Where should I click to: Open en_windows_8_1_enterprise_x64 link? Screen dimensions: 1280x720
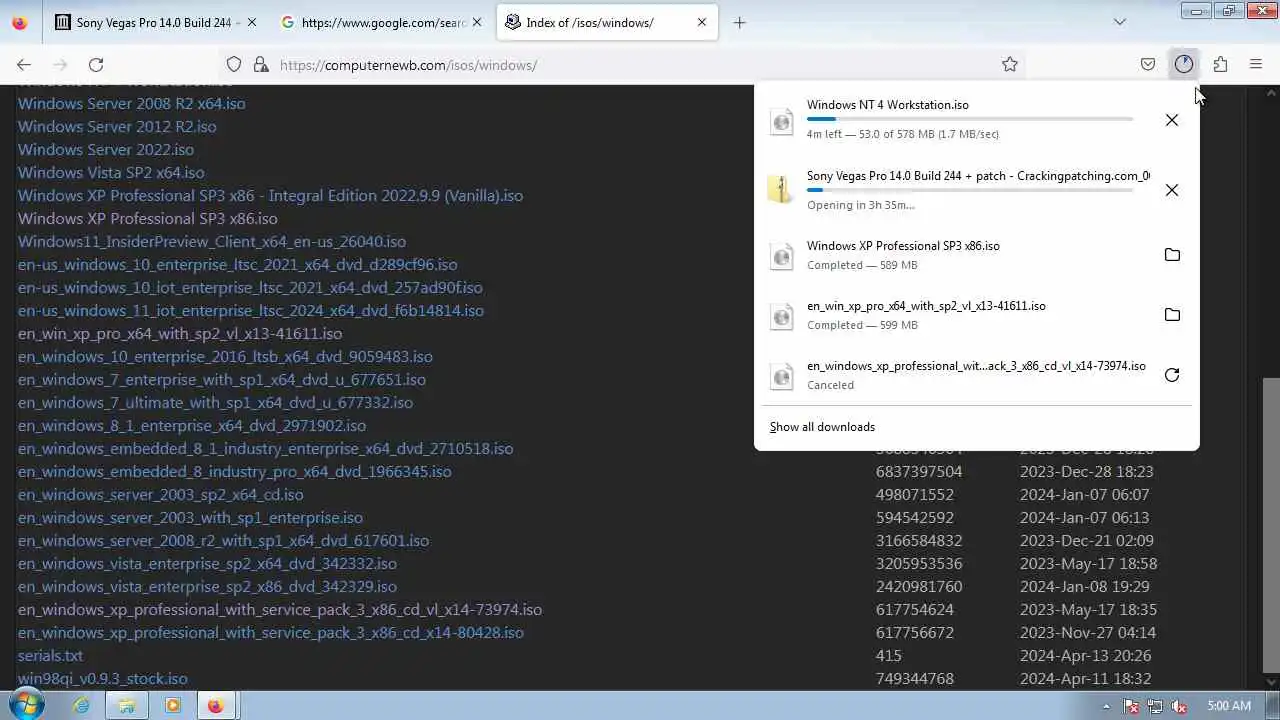(192, 425)
